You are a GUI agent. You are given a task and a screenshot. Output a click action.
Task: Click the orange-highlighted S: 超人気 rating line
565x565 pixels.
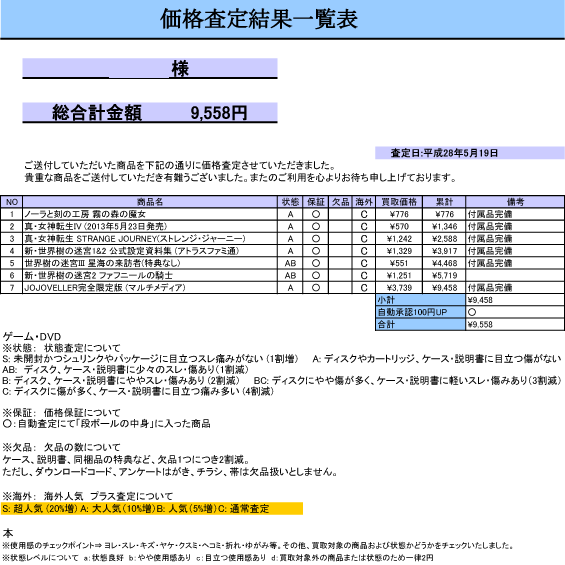[x=152, y=508]
